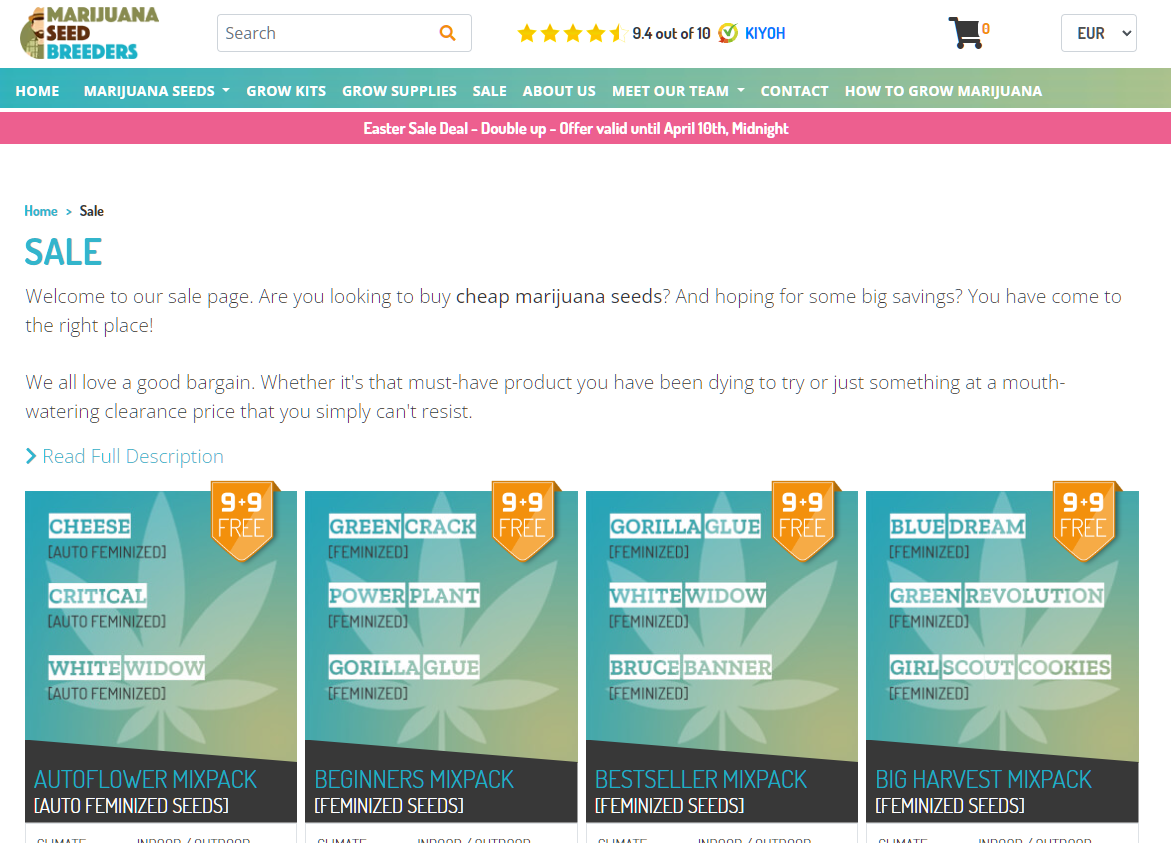Expand the Meet Our Team menu
The height and width of the screenshot is (843, 1171).
pos(678,91)
